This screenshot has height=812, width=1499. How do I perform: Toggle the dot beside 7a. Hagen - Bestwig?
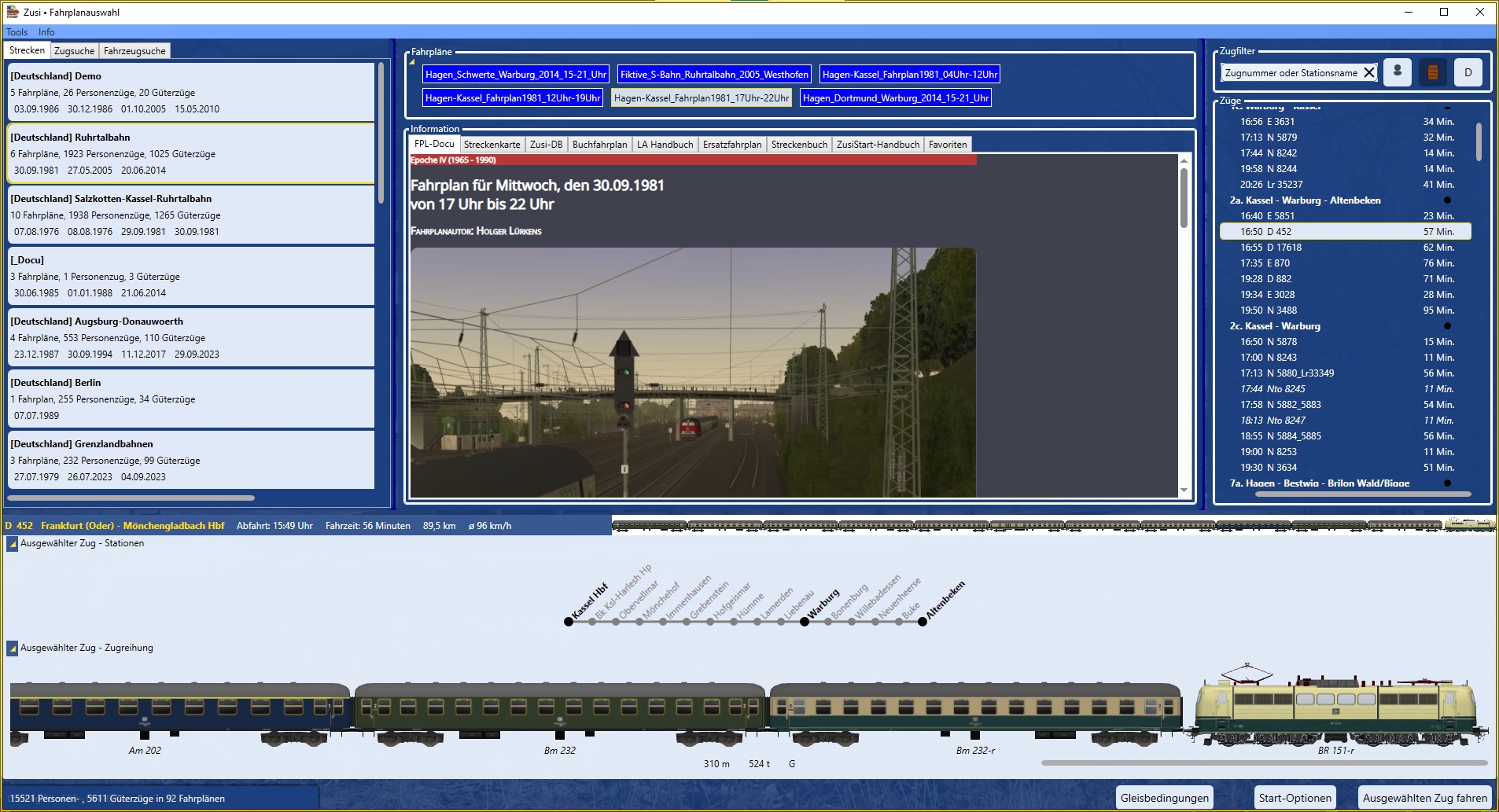tap(1447, 483)
